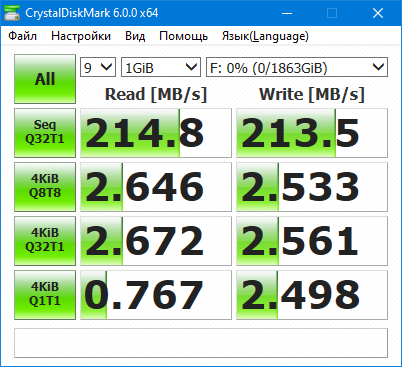Expand the 1GiB test size dropdown

click(x=161, y=67)
